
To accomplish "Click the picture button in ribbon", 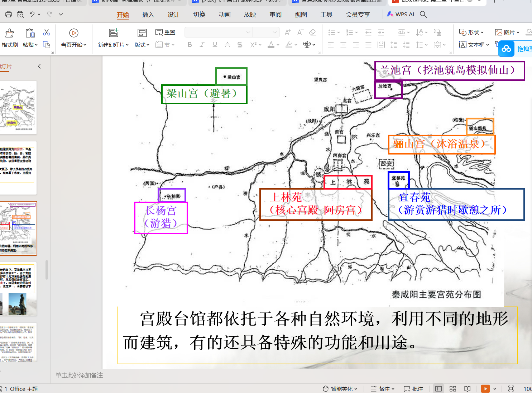I will pyautogui.click(x=507, y=32).
